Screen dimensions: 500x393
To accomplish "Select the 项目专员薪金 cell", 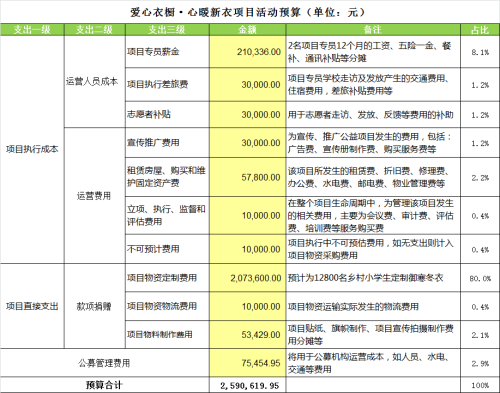I will 167,52.
